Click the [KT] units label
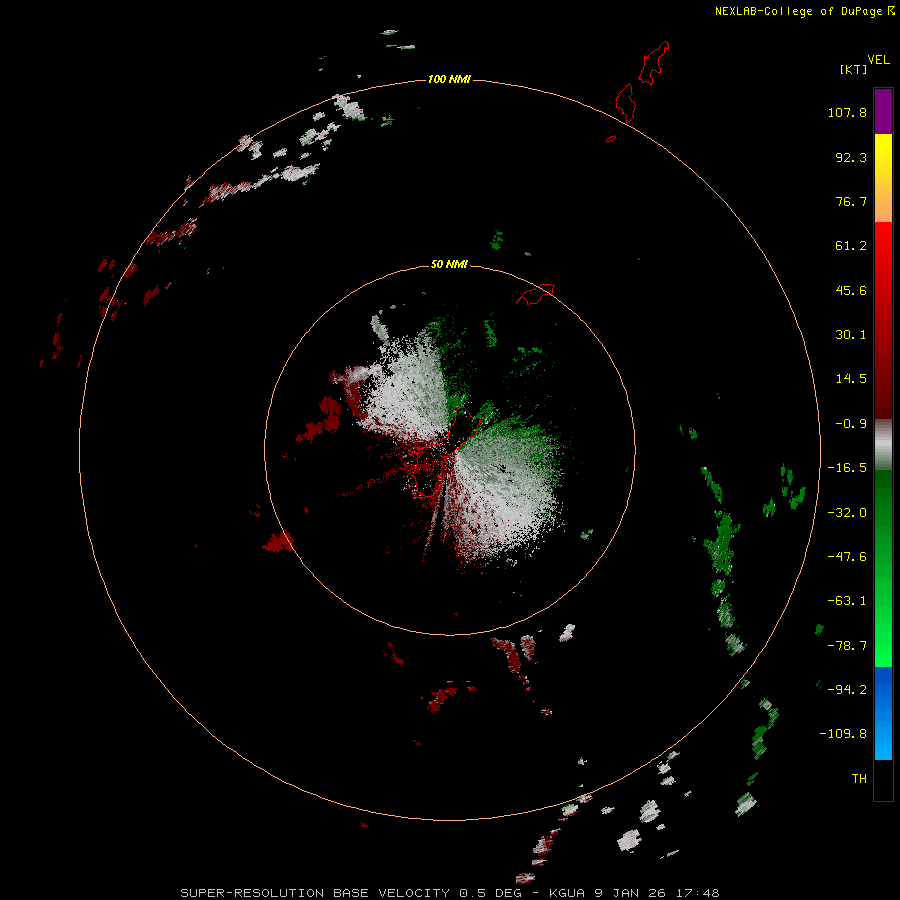The height and width of the screenshot is (900, 900). (x=853, y=69)
